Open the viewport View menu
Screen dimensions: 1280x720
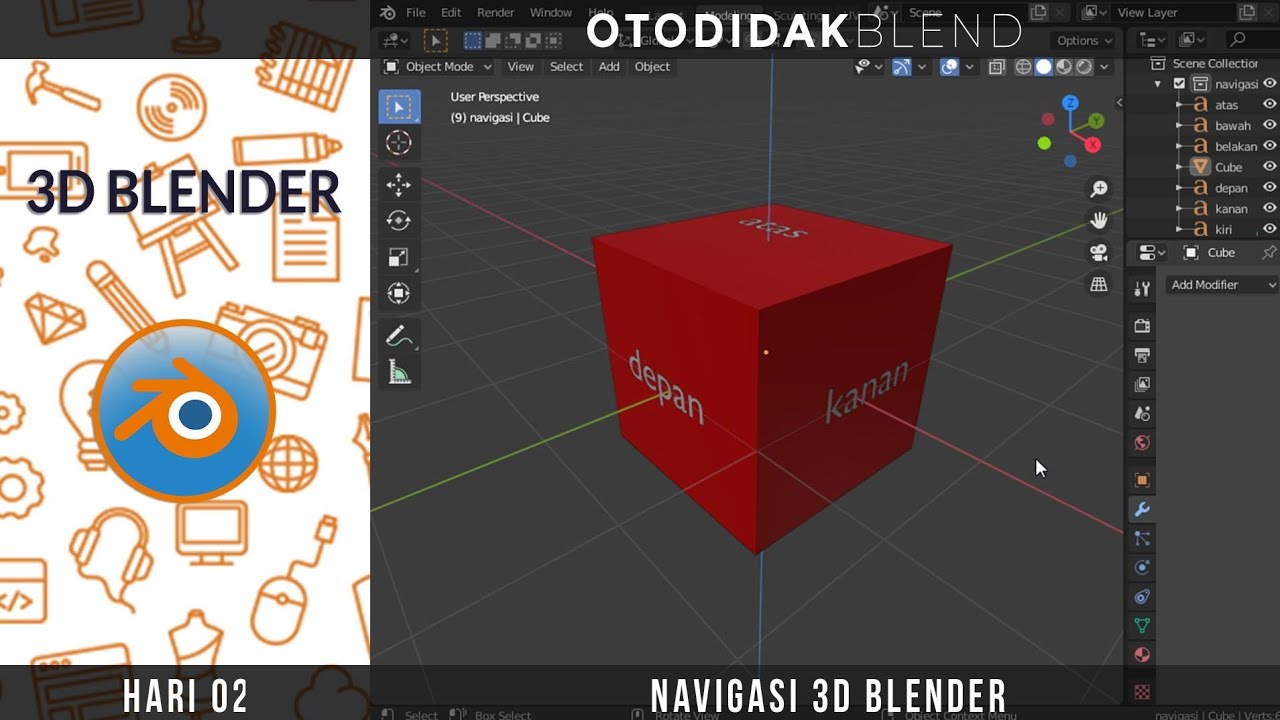coord(520,67)
